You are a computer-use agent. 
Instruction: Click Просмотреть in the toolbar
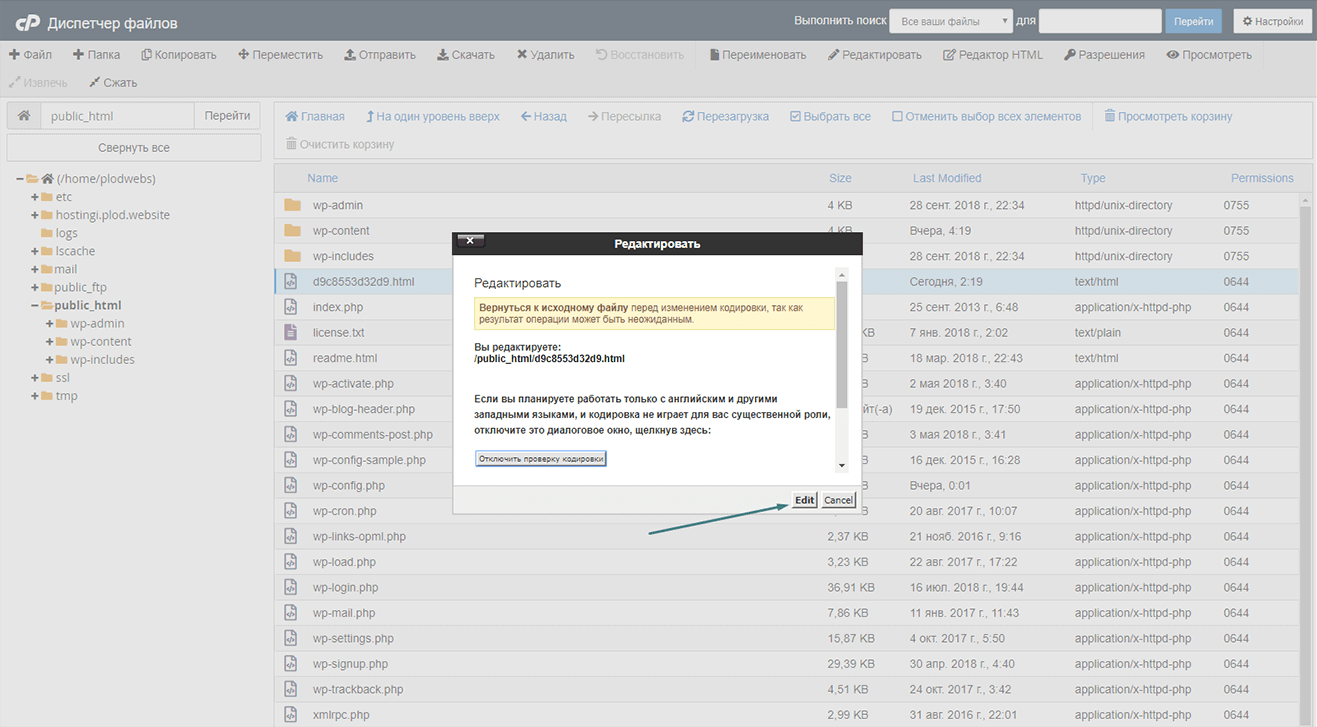point(1209,55)
